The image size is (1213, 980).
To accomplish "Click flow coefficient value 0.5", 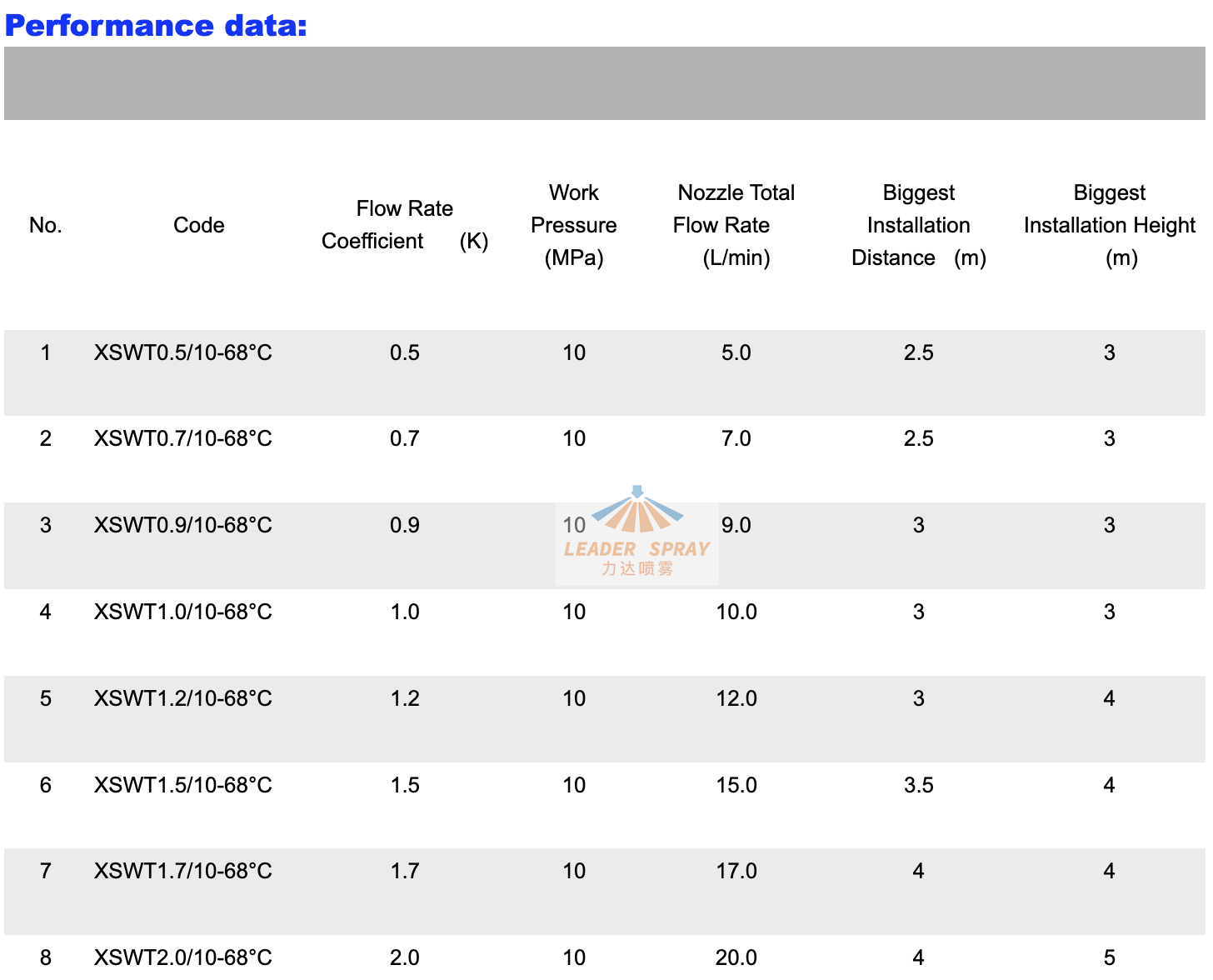I will (405, 352).
